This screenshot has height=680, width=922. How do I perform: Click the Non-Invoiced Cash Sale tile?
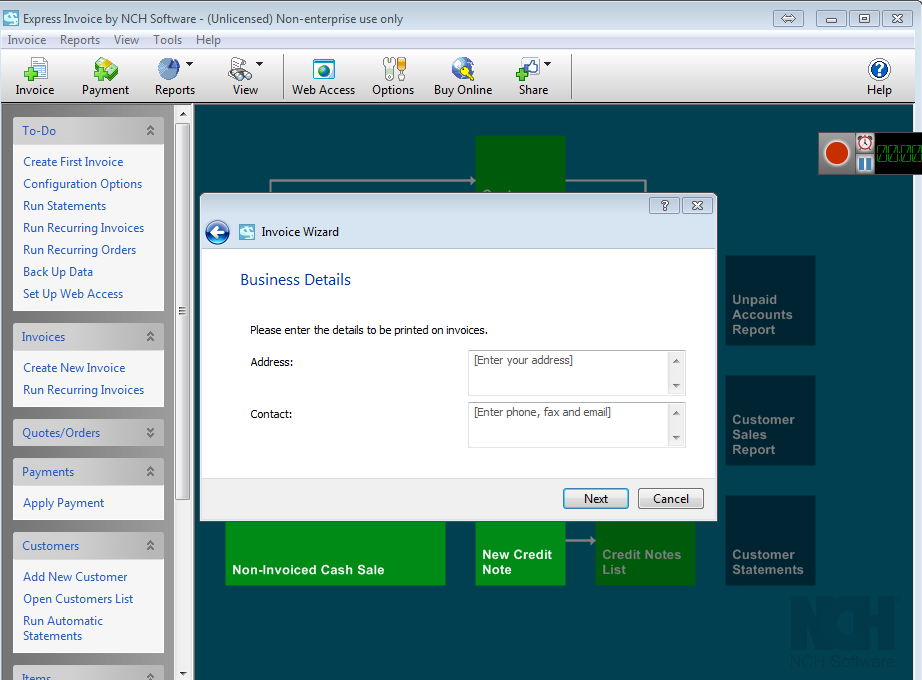pos(335,554)
